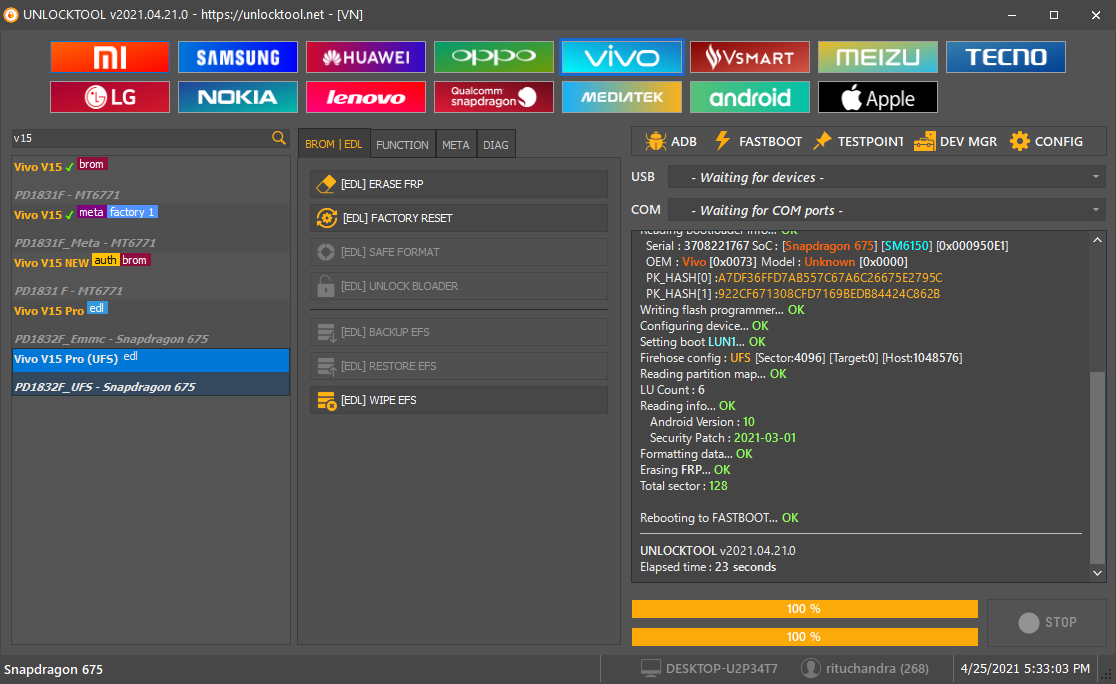
Task: Select Vivo V15 brom PD1831F entry
Action: click(151, 180)
